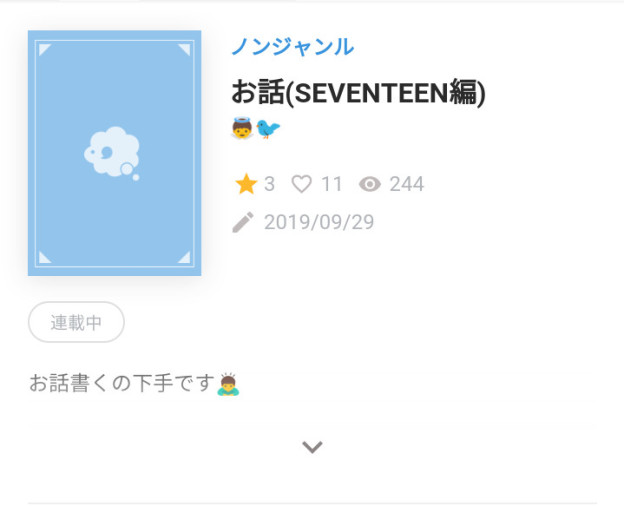Click the thought bubble icon on cover
624x506 pixels.
112,153
